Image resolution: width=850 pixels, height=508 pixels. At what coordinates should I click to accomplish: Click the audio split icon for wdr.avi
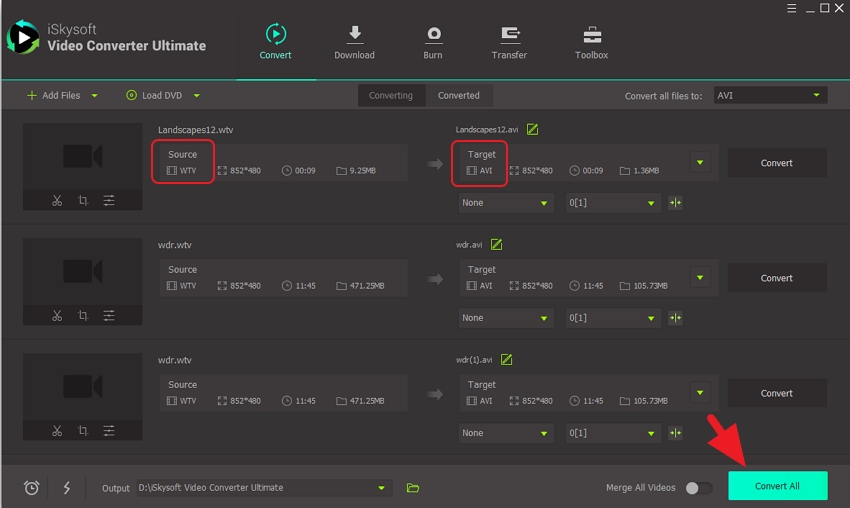click(x=676, y=318)
